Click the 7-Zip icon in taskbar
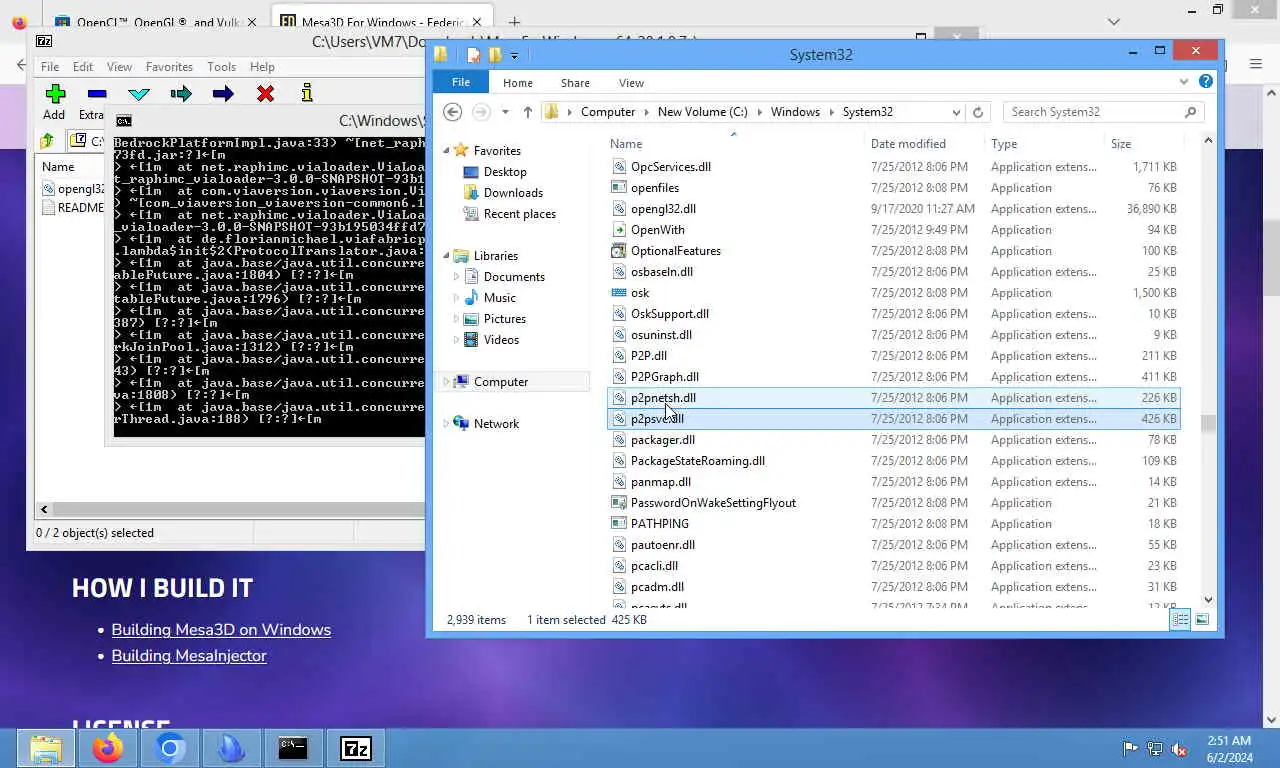The width and height of the screenshot is (1280, 768). [355, 748]
